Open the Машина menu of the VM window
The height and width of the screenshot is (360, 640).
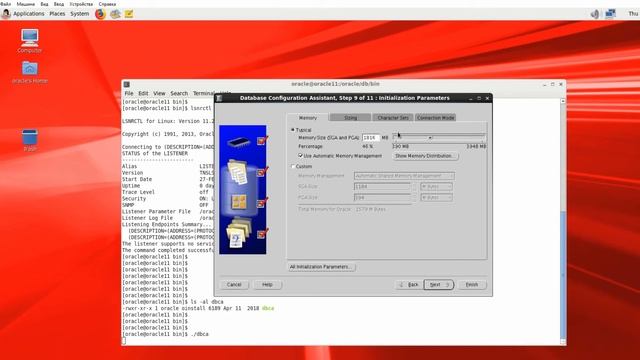coord(26,4)
